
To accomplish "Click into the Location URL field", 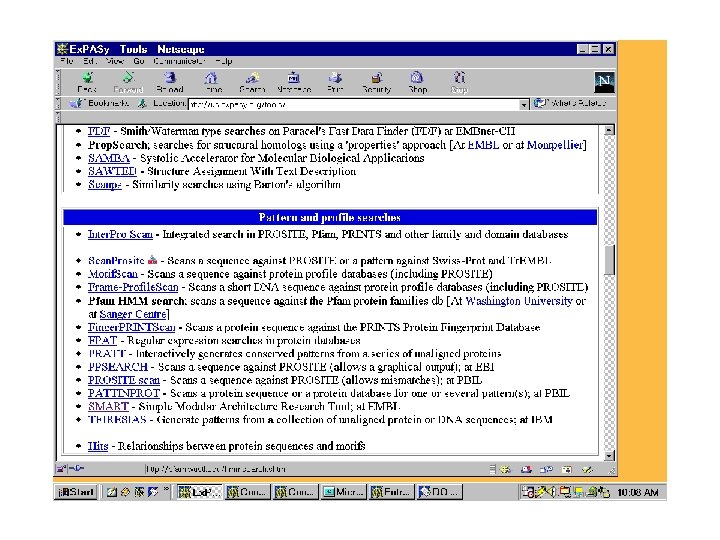I will tap(354, 105).
